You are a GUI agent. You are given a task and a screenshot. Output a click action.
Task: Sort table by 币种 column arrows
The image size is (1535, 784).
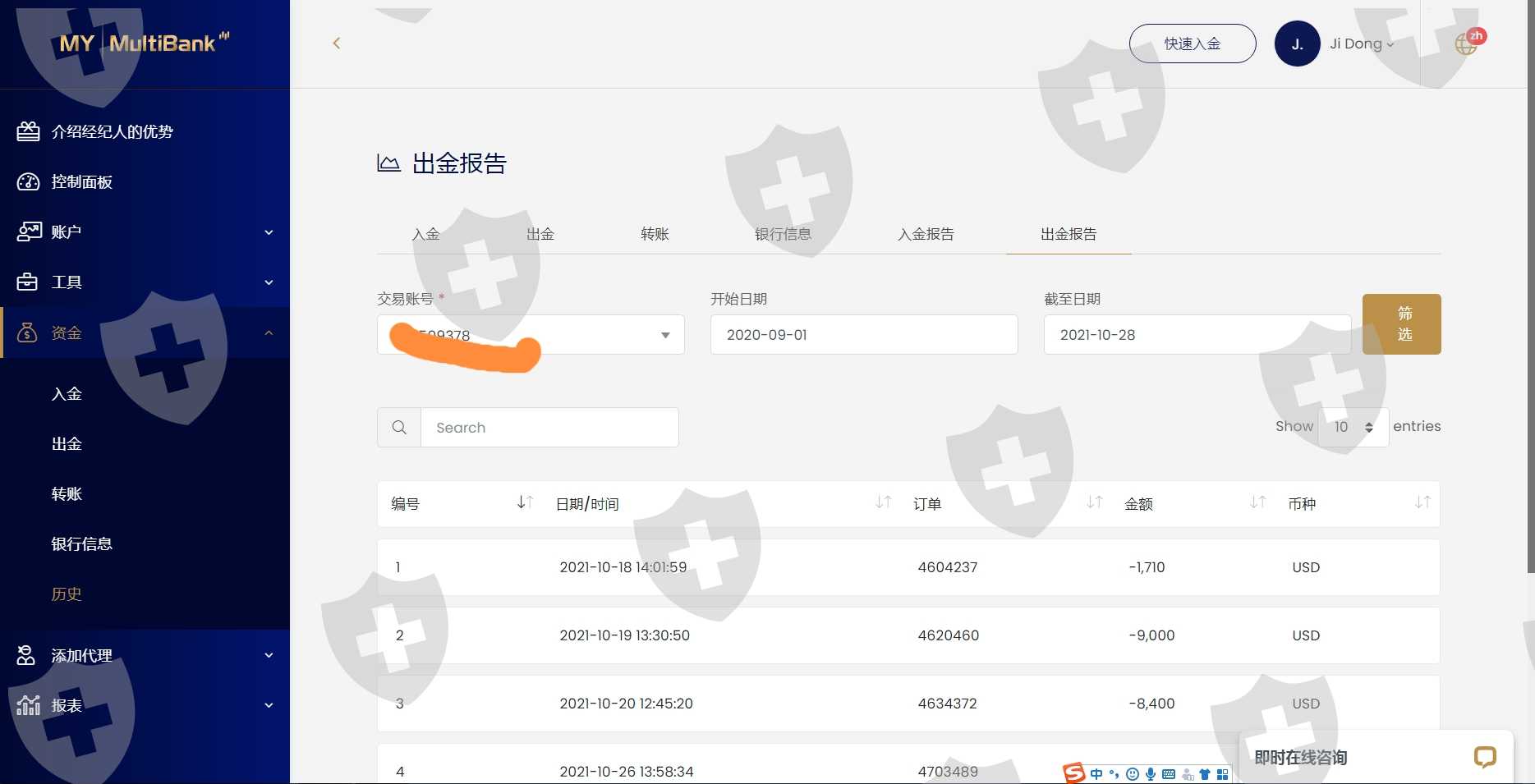(x=1422, y=502)
